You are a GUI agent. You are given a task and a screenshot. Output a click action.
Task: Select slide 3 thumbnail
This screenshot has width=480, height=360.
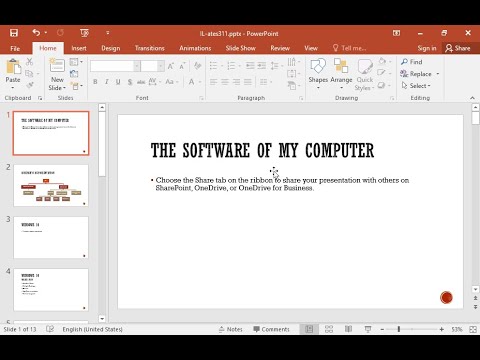[51, 237]
